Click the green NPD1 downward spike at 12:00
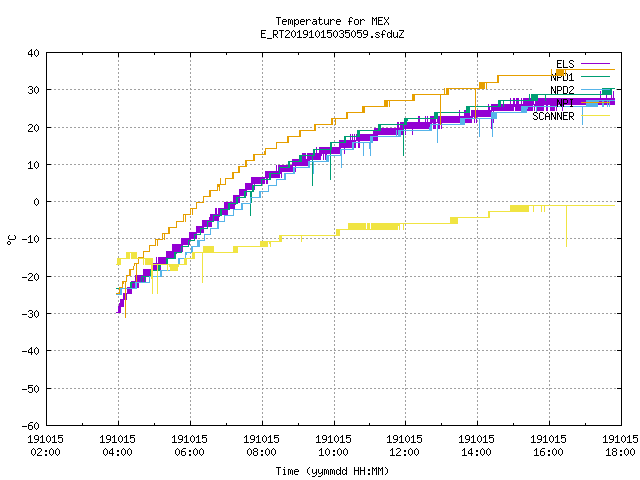The width and height of the screenshot is (640, 480). pyautogui.click(x=403, y=139)
